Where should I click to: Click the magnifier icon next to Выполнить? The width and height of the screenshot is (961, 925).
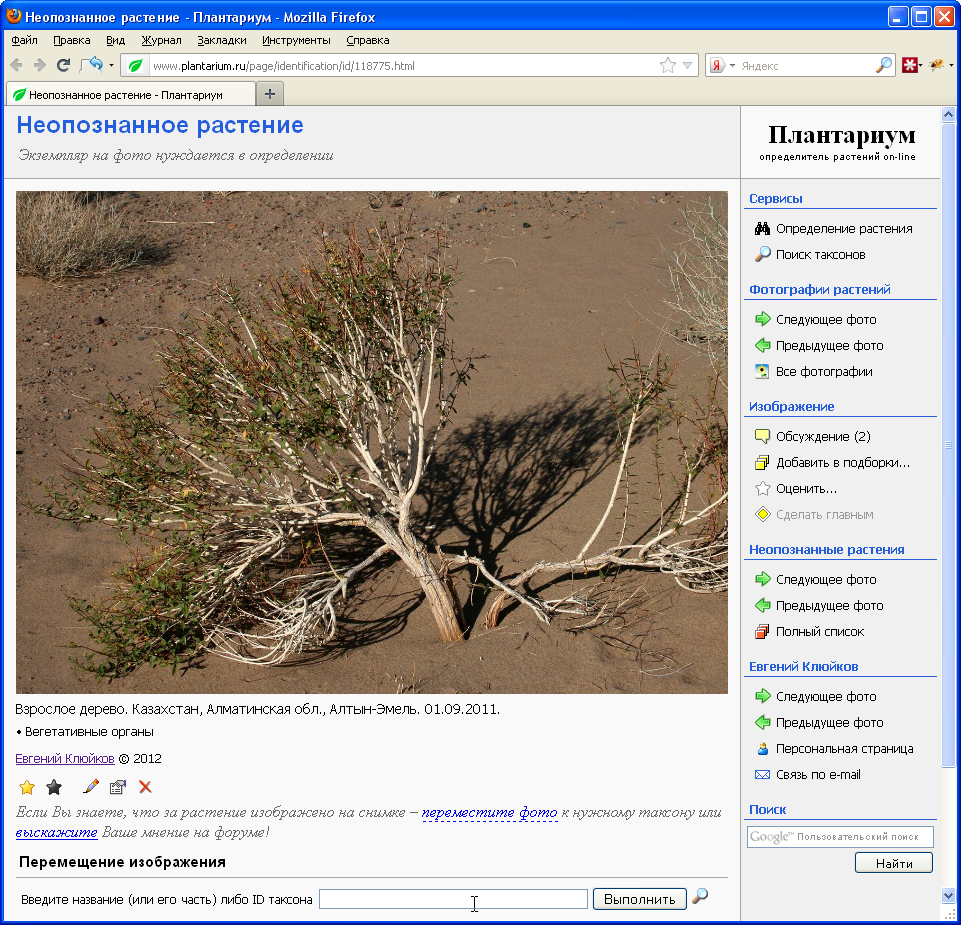click(x=700, y=897)
